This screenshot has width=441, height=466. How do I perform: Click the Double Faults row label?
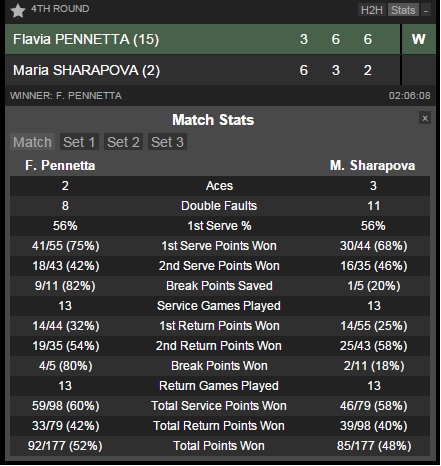219,206
